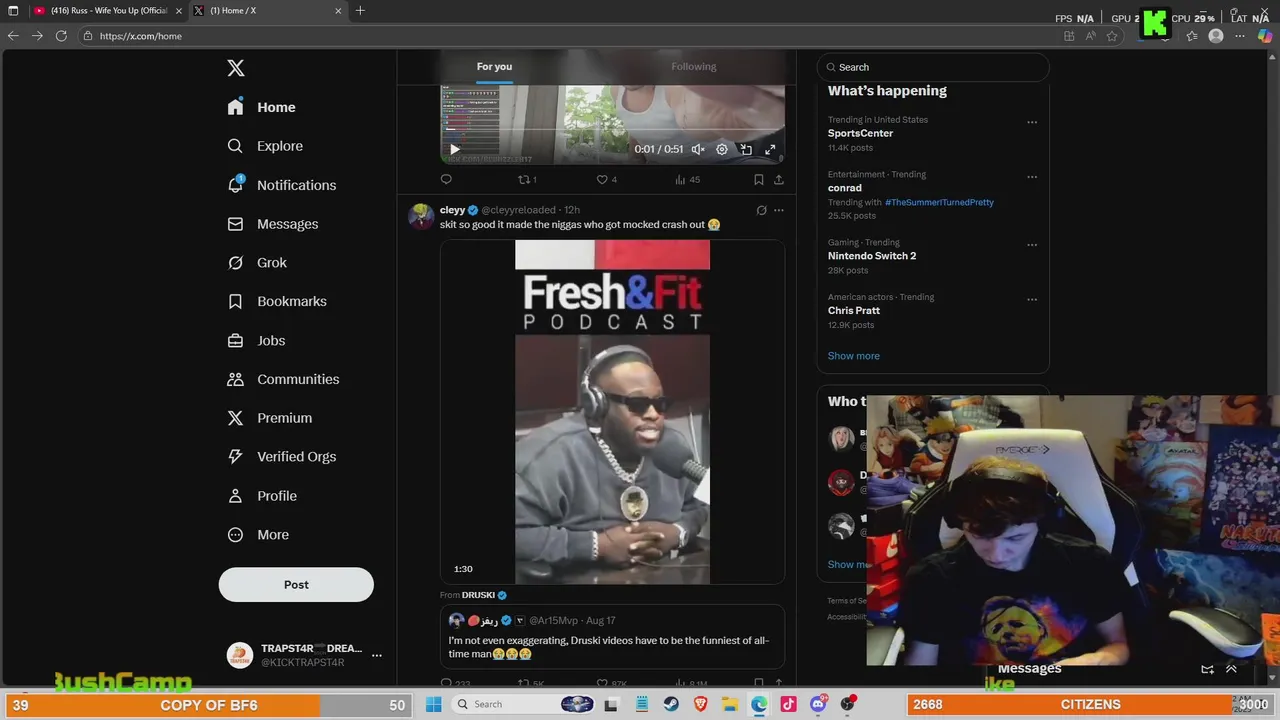Image resolution: width=1280 pixels, height=720 pixels.
Task: Open Discord from the taskbar
Action: point(818,704)
